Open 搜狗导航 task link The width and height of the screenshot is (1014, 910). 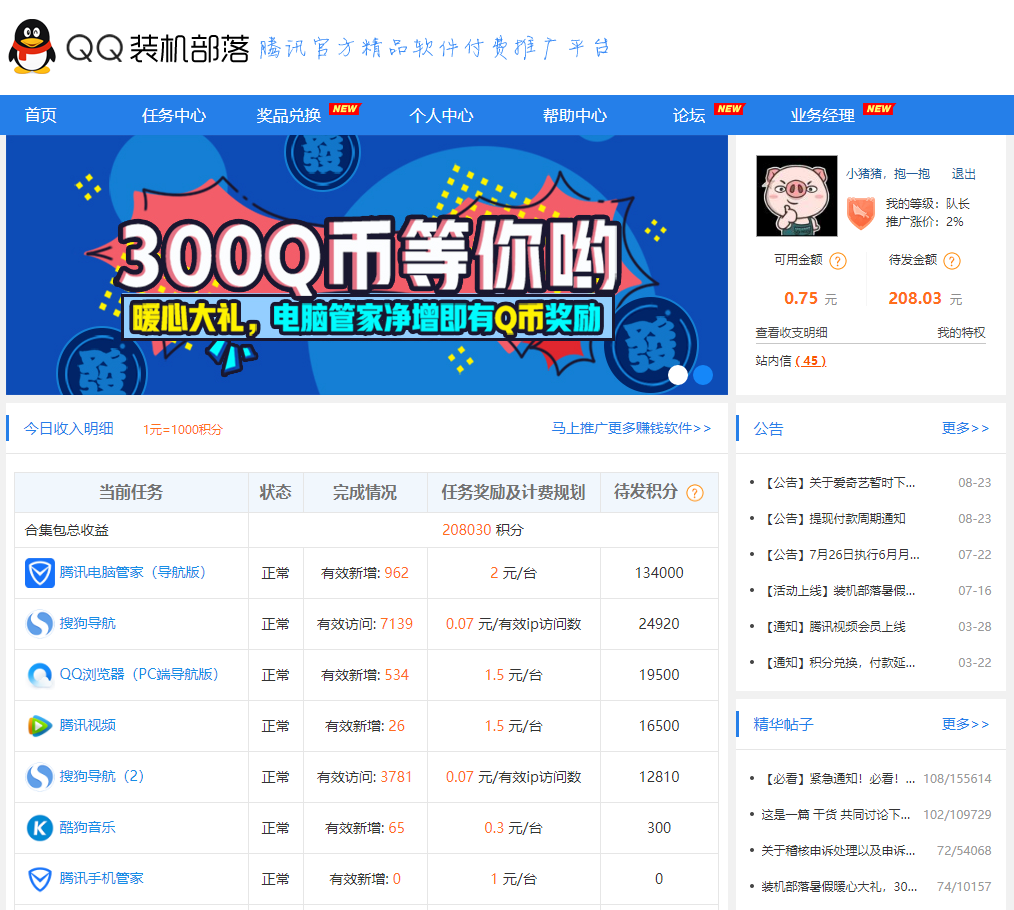[x=87, y=623]
